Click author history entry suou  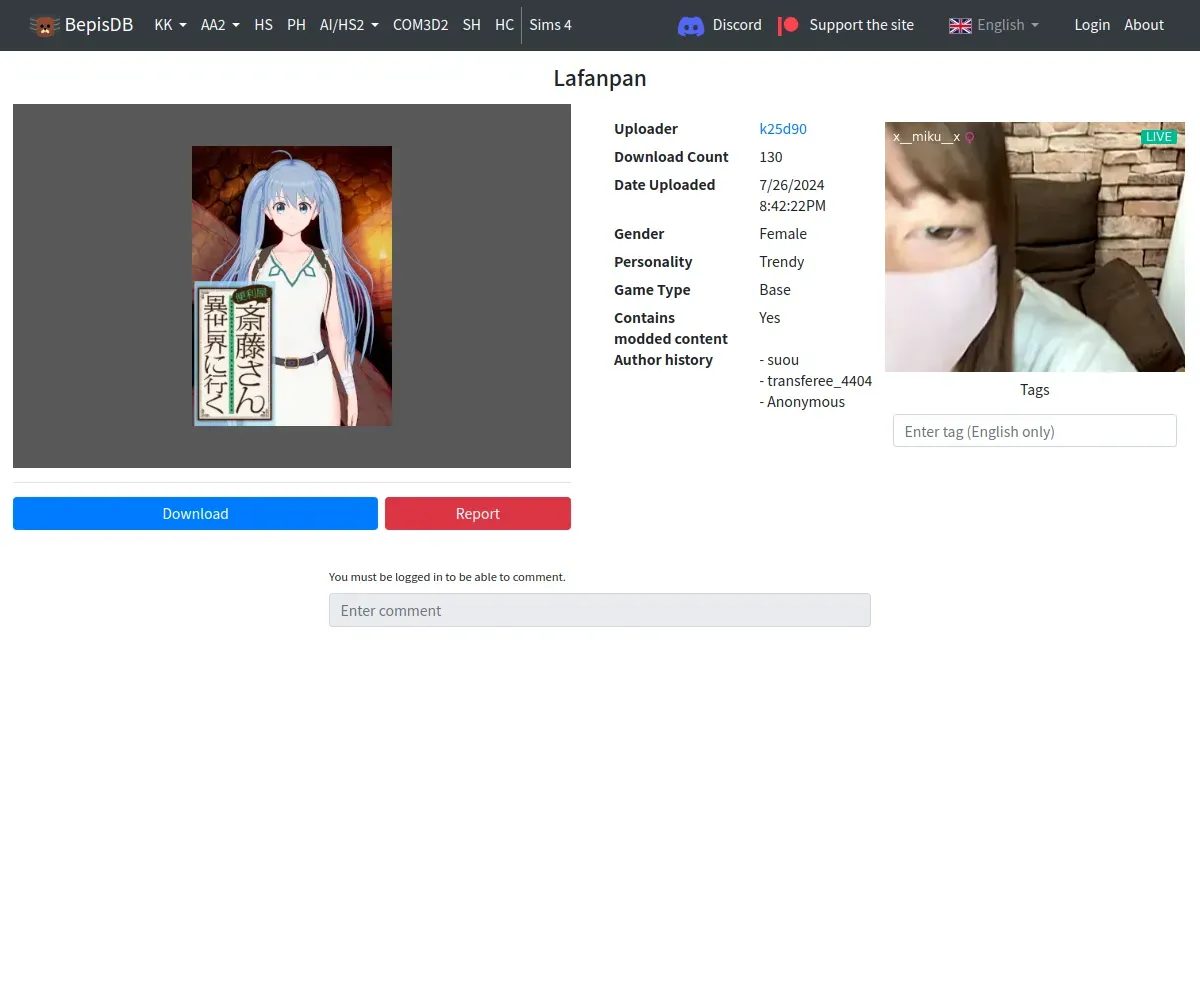tap(780, 360)
